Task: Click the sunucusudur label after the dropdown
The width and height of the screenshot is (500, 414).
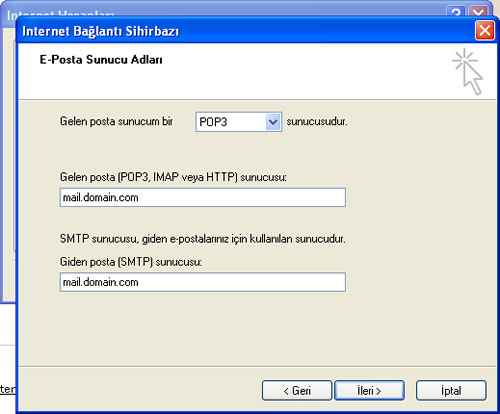Action: point(317,121)
